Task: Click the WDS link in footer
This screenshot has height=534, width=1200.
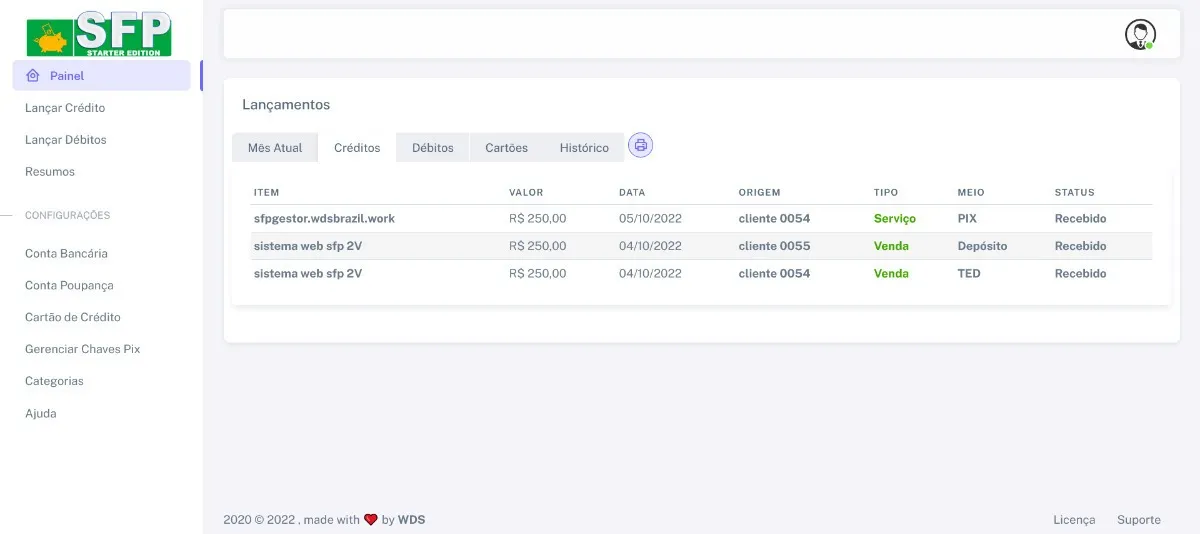Action: point(411,520)
